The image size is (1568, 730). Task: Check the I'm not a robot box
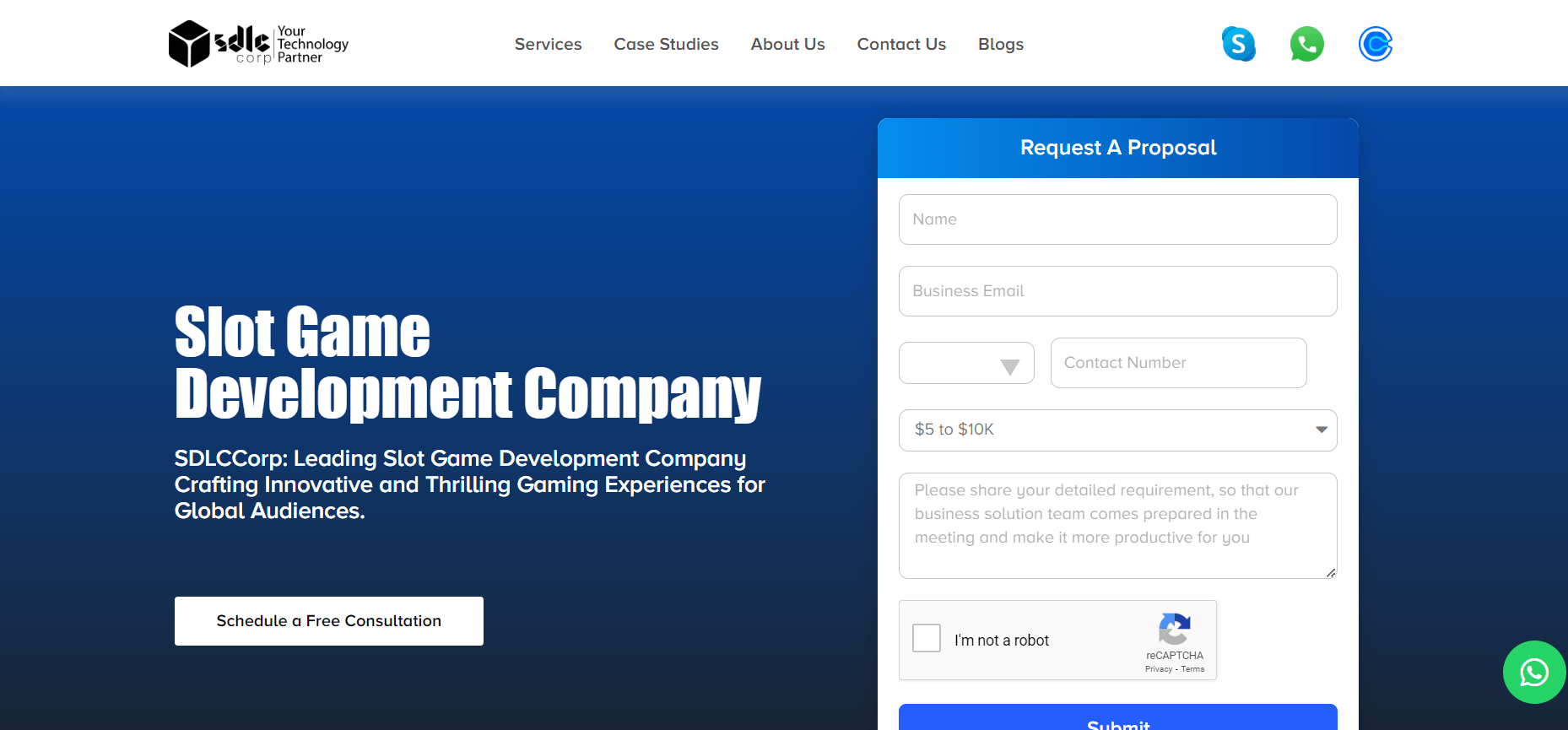click(927, 638)
